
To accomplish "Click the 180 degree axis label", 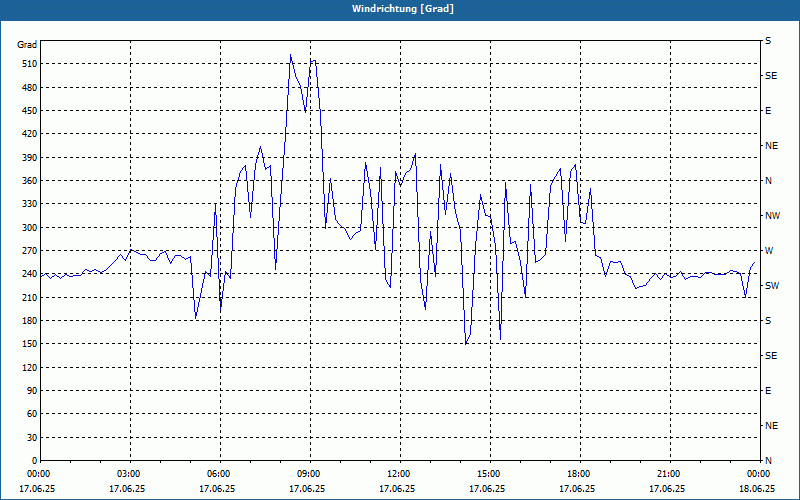I will coord(30,321).
